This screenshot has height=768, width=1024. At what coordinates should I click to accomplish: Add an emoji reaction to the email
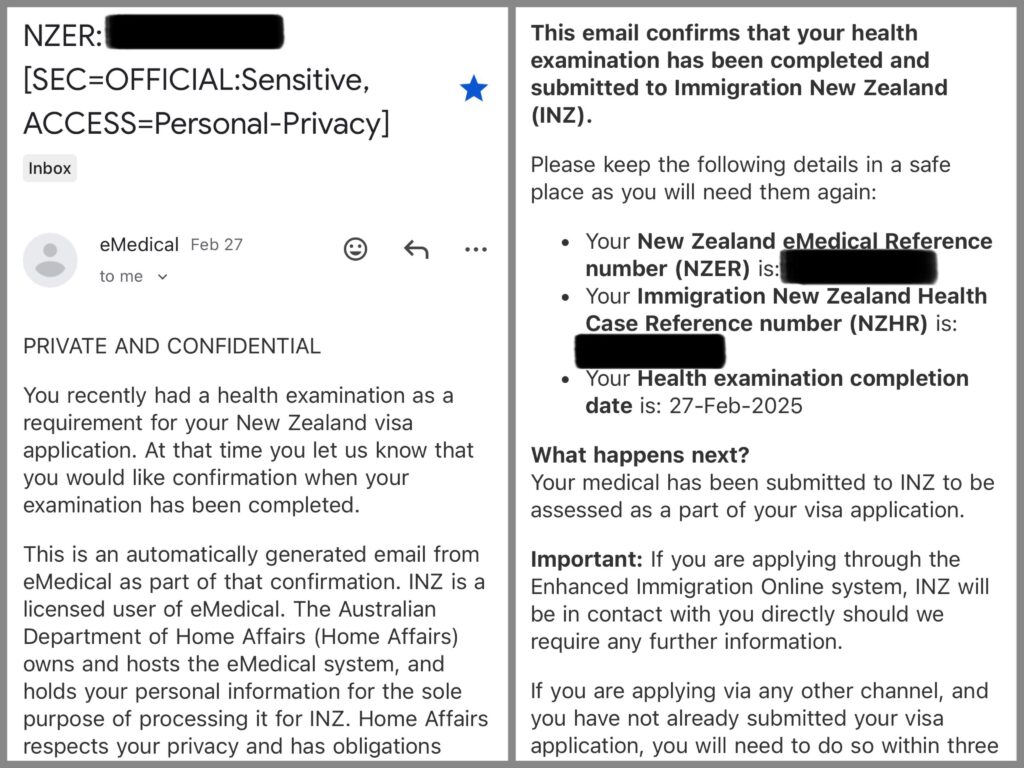click(355, 249)
